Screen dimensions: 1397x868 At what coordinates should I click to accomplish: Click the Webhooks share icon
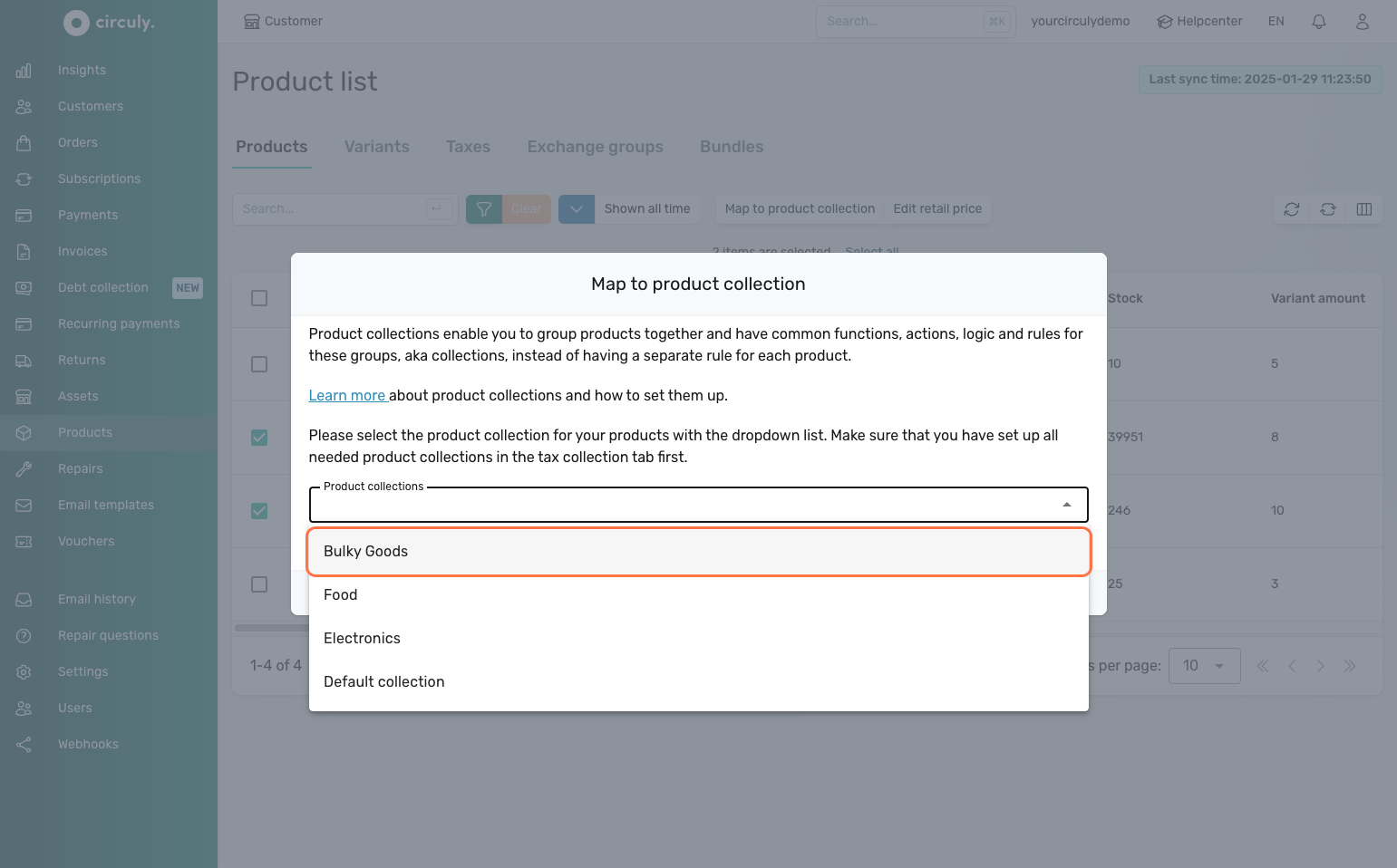(x=24, y=744)
